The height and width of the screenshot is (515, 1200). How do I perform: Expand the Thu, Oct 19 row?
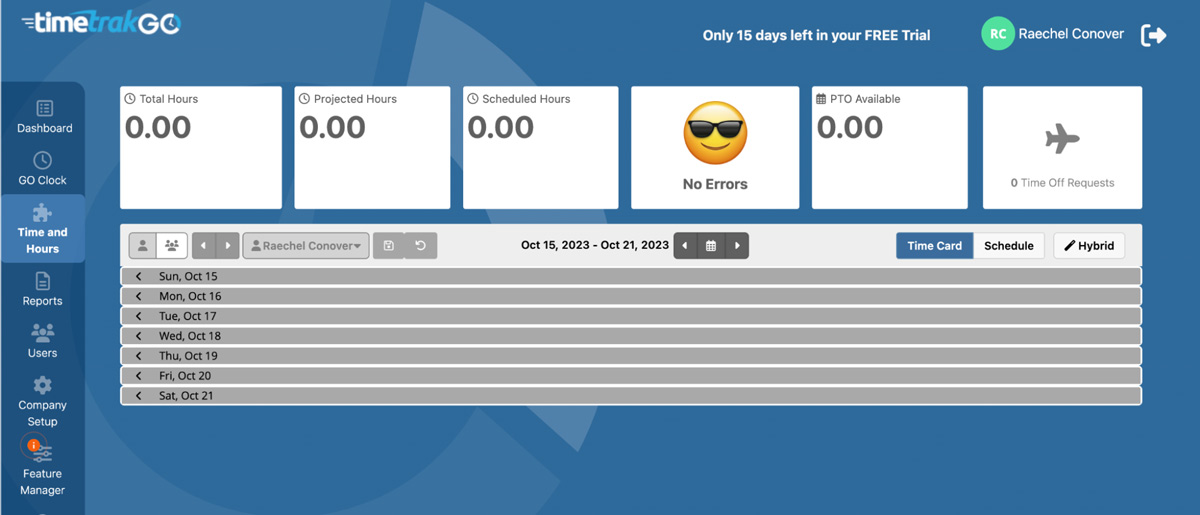[x=631, y=356]
